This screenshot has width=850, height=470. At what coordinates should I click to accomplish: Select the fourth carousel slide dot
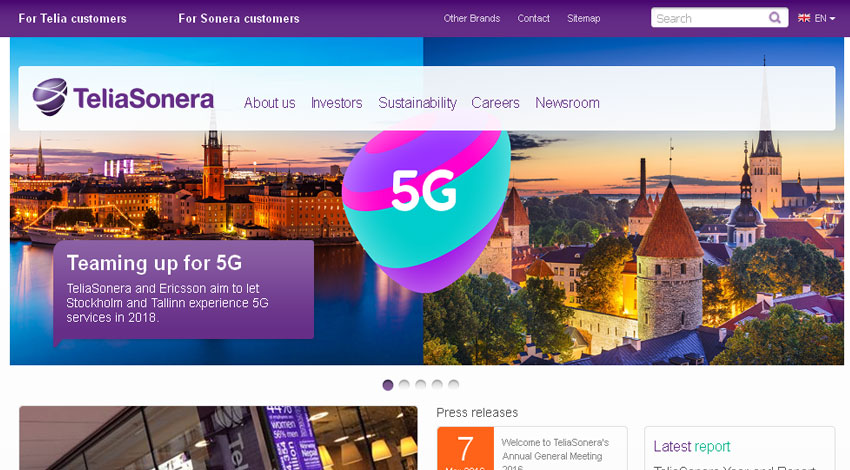click(x=437, y=385)
